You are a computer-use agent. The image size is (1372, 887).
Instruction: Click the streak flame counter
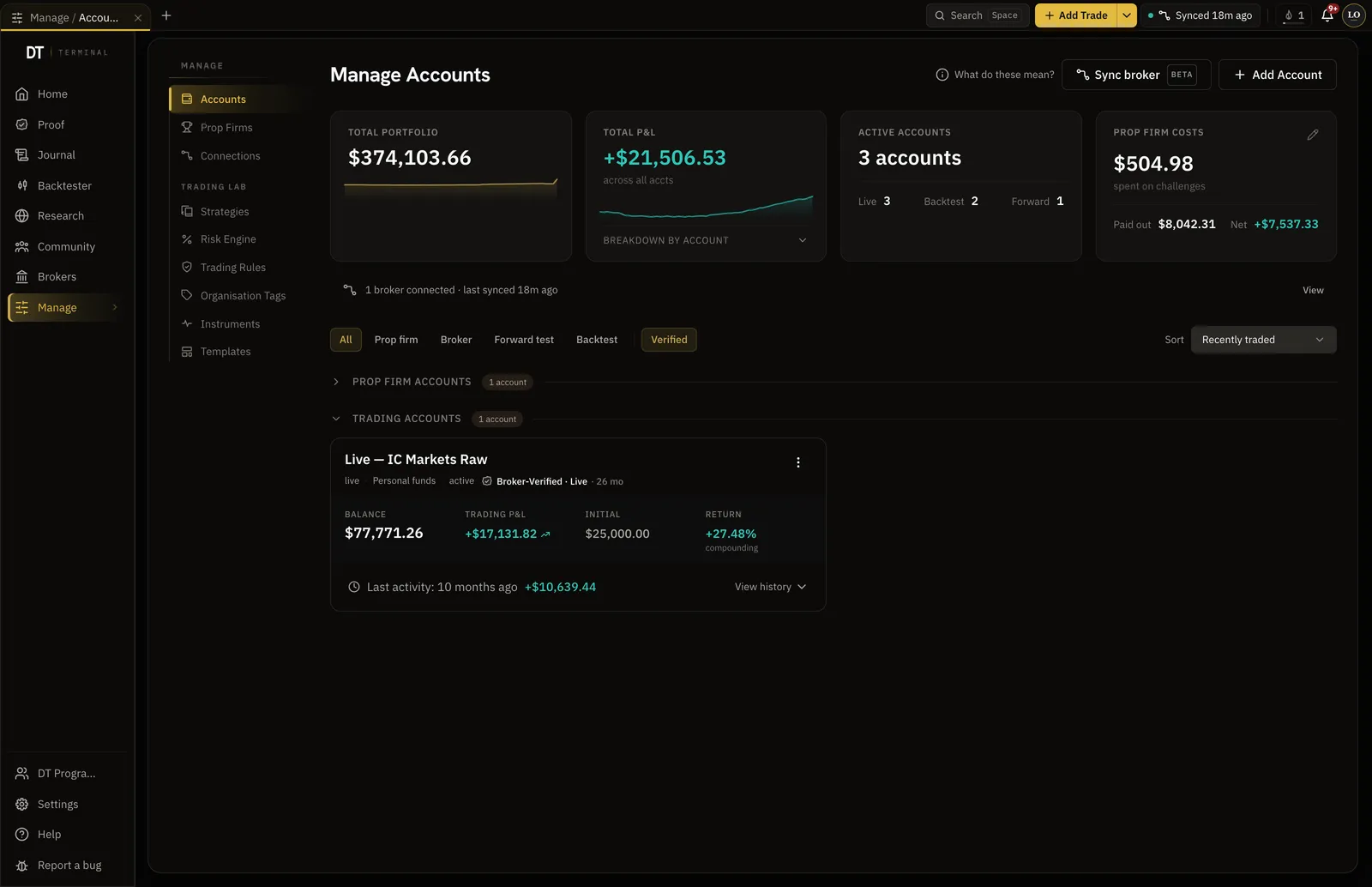[x=1294, y=15]
